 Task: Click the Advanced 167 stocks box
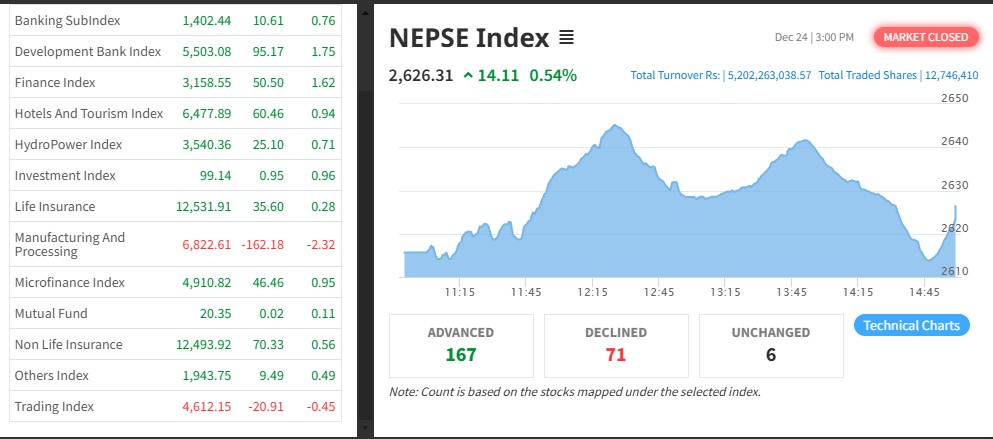[460, 344]
